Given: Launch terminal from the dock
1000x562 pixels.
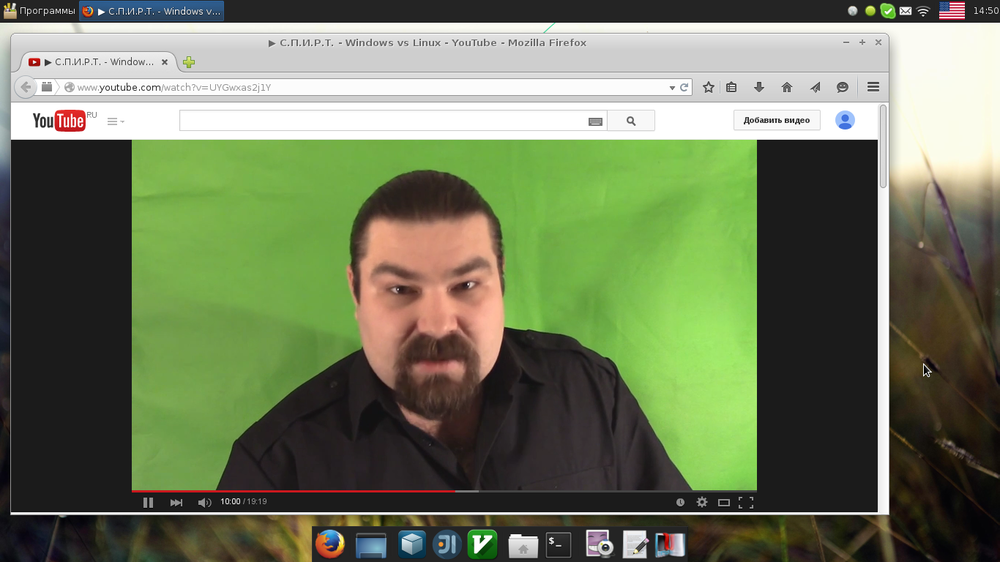Looking at the screenshot, I should (558, 544).
